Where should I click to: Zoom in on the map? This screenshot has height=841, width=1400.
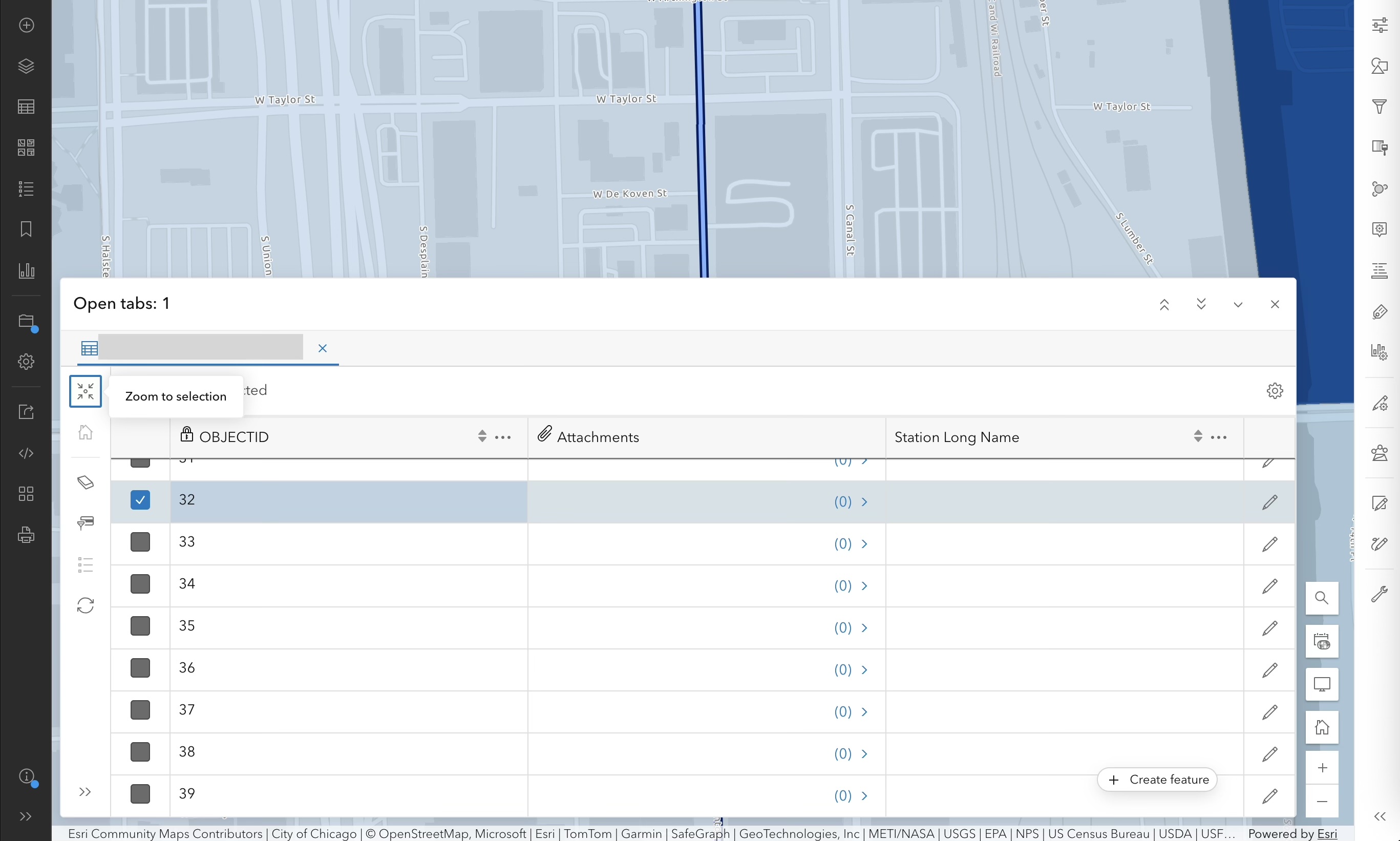point(1322,767)
